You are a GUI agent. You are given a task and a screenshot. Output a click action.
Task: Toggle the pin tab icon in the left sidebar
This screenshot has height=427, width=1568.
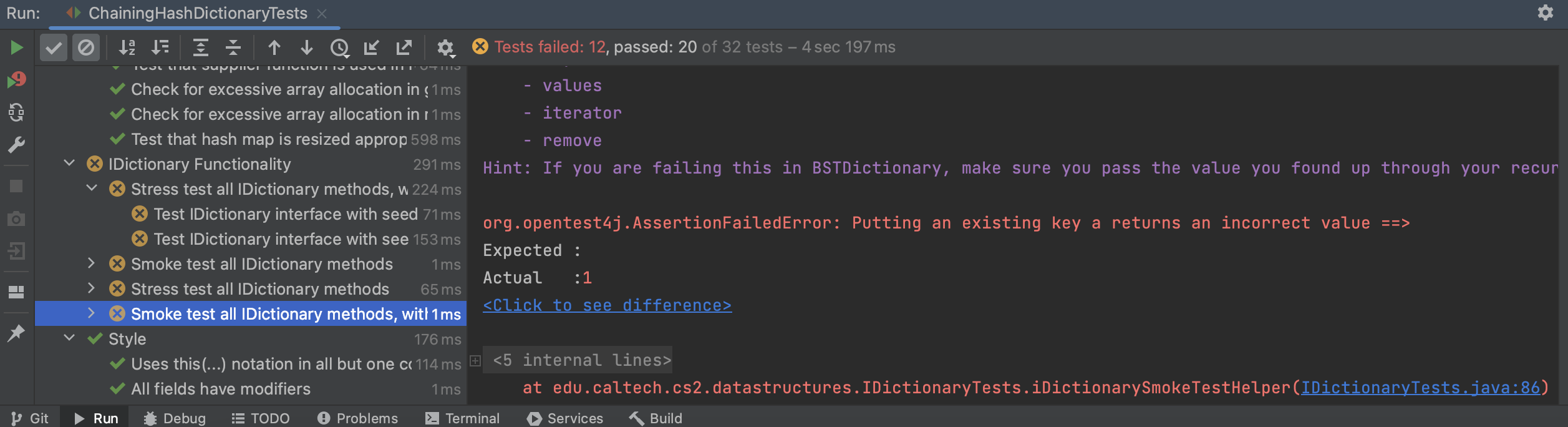coord(16,333)
